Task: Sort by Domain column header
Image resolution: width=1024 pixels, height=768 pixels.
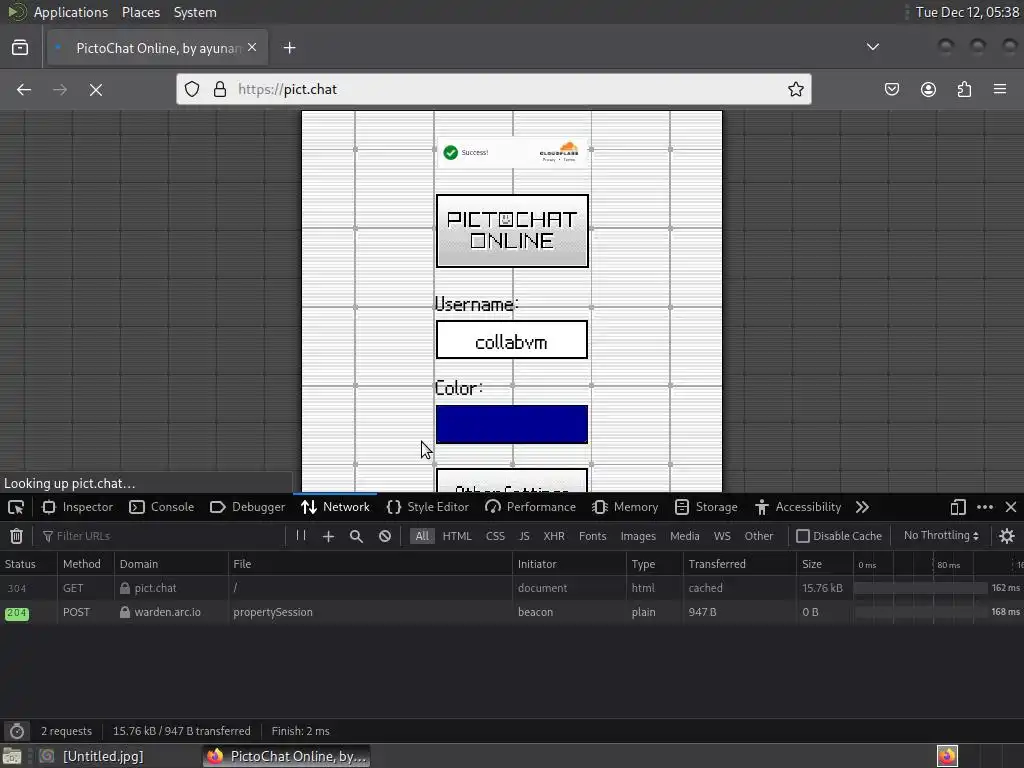Action: pyautogui.click(x=171, y=564)
